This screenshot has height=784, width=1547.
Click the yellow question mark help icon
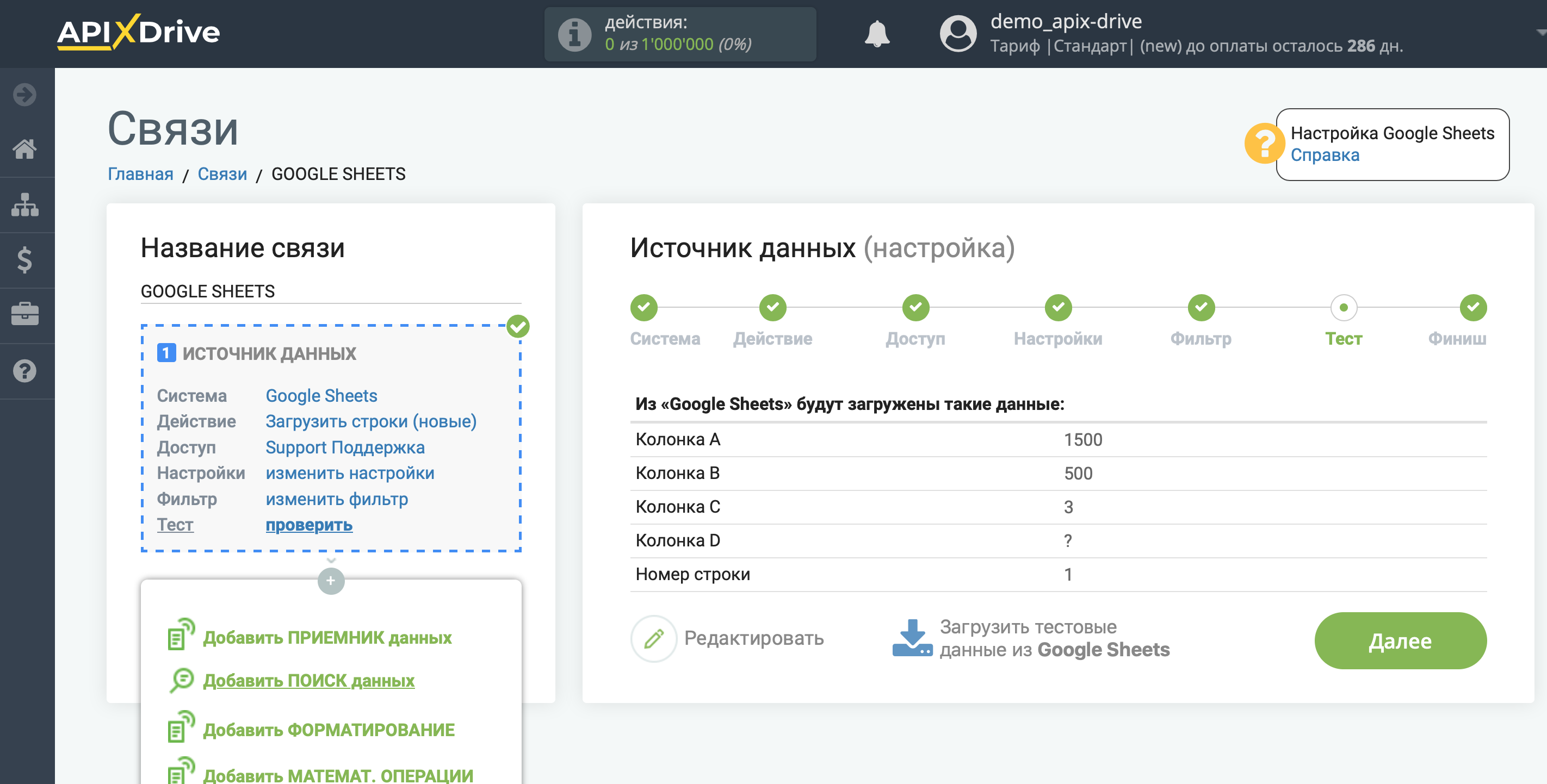tap(1264, 144)
